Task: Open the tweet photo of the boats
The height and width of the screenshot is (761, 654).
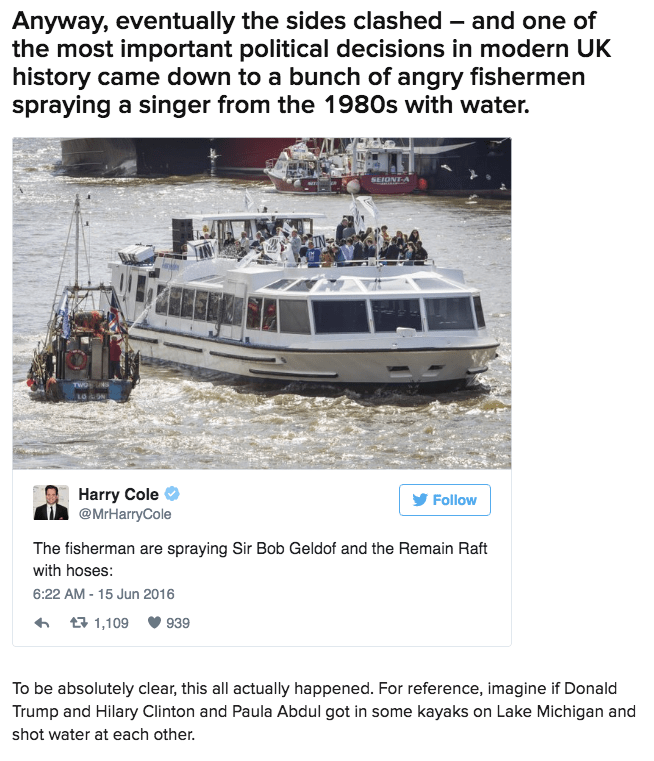Action: point(262,303)
